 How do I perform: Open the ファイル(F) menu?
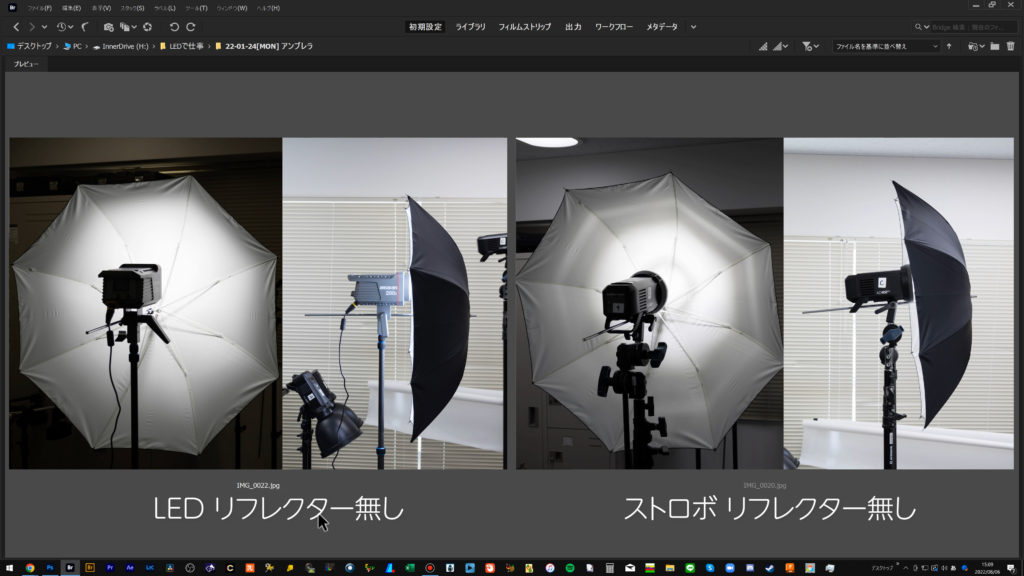(39, 8)
